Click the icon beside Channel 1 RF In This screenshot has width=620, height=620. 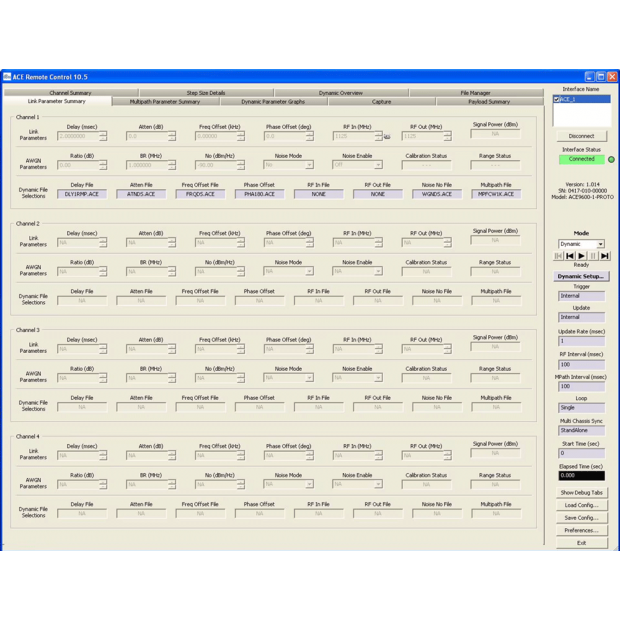tap(387, 137)
